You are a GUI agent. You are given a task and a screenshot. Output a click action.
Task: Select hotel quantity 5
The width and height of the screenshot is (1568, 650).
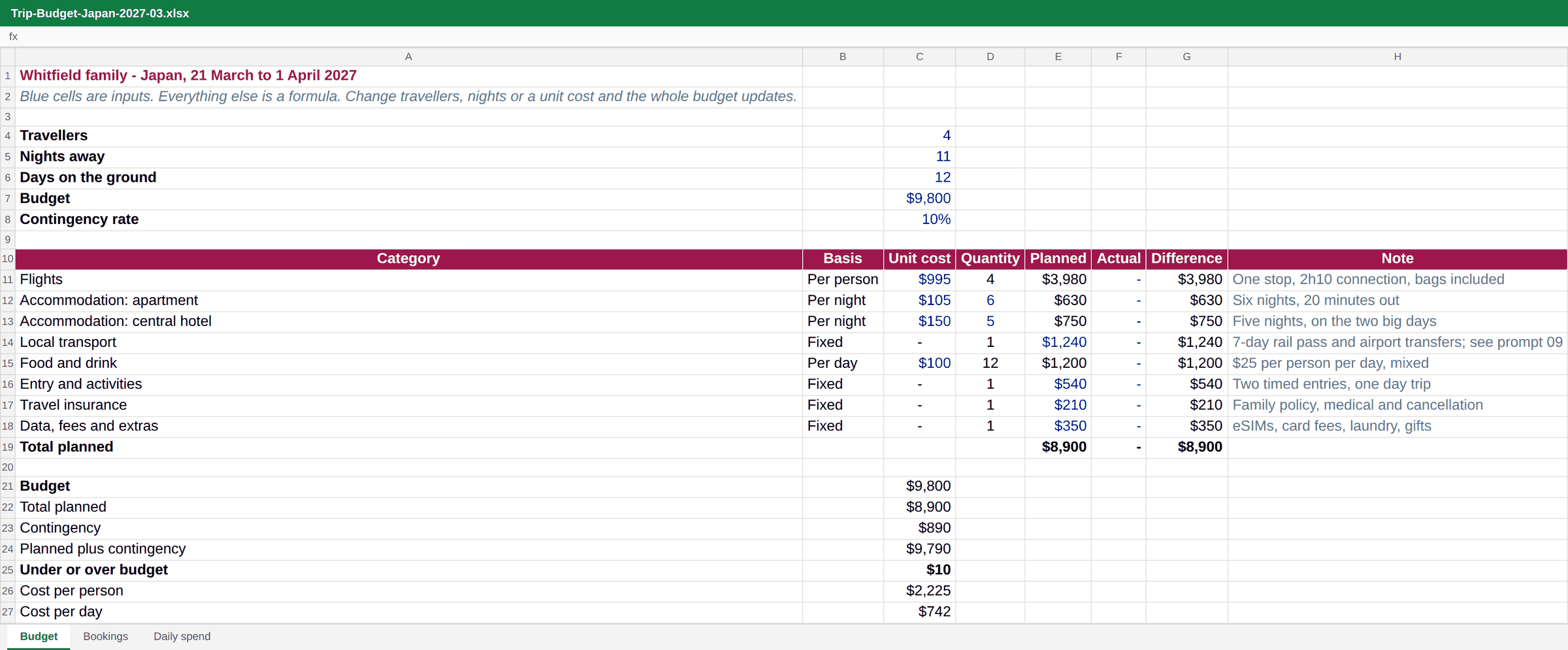click(990, 321)
